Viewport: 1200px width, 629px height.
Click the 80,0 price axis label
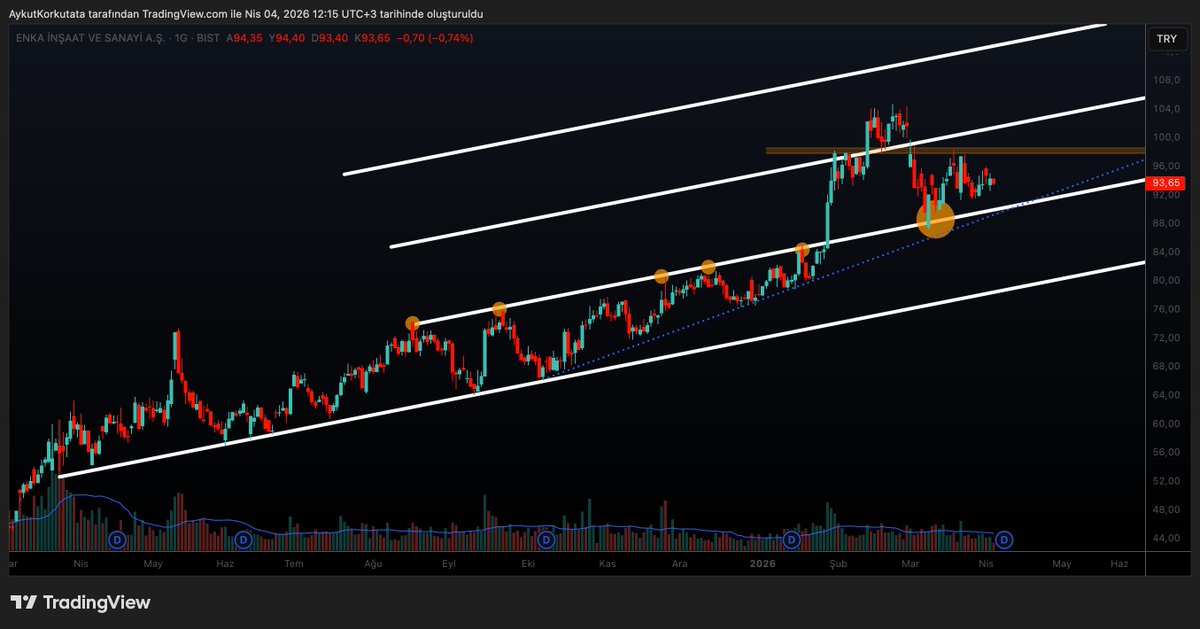(x=1167, y=280)
